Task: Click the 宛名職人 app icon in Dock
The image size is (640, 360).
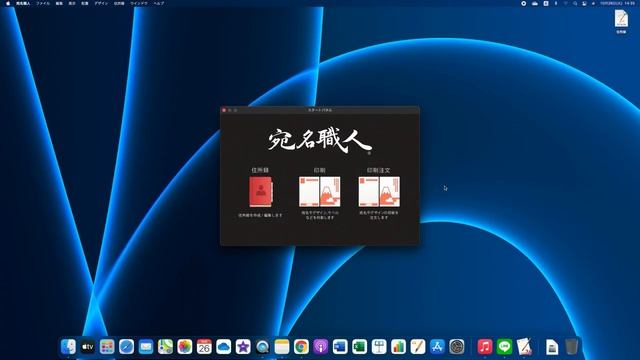Action: point(524,347)
